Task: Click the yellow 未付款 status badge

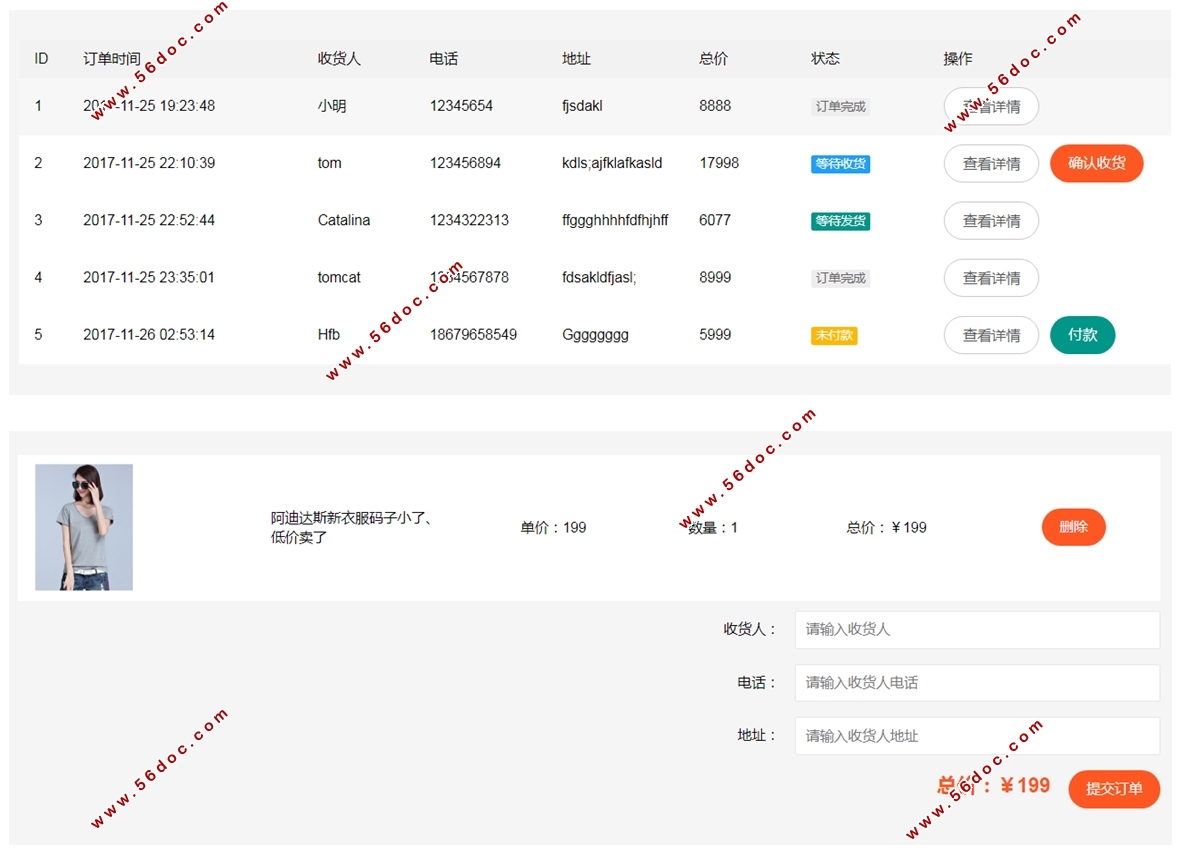Action: [x=833, y=336]
